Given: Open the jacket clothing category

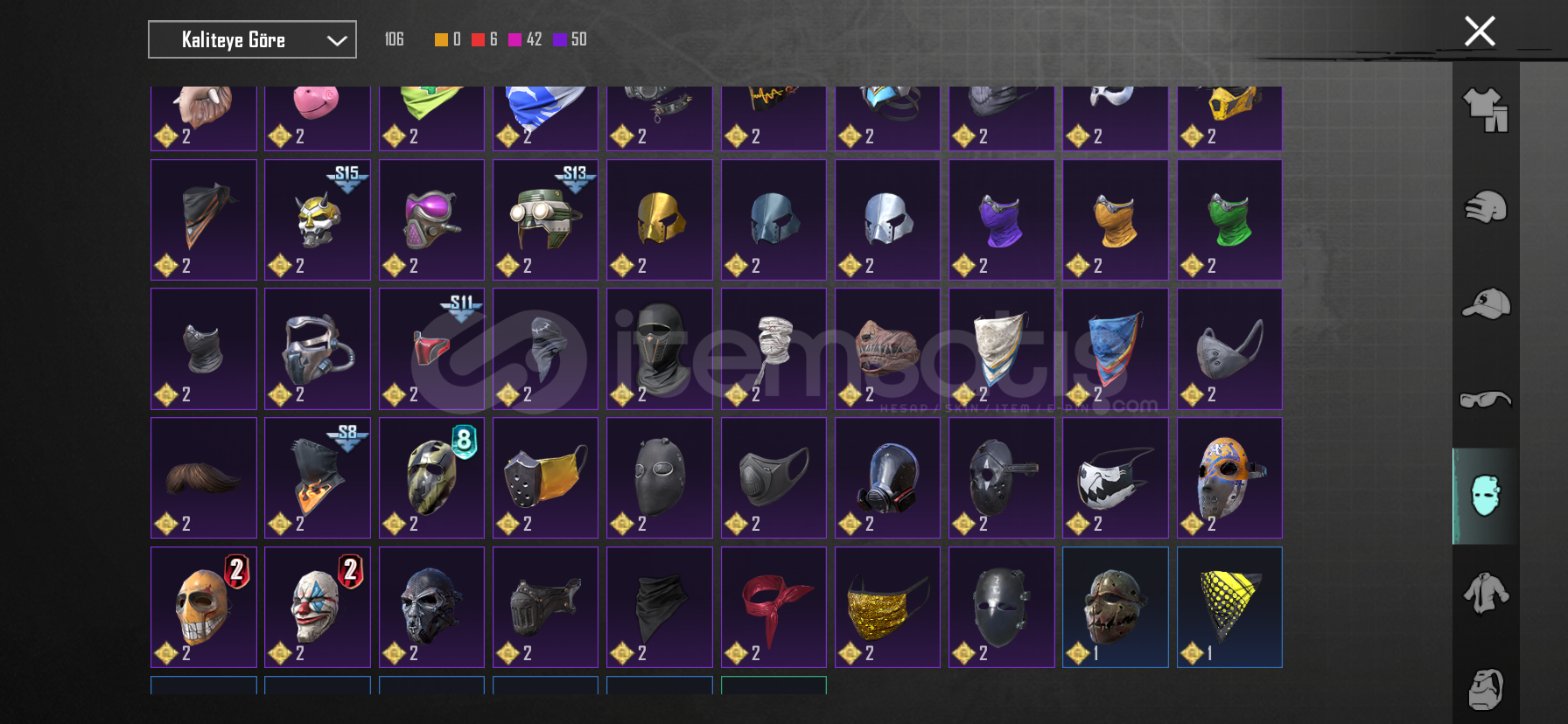Looking at the screenshot, I should point(1486,593).
